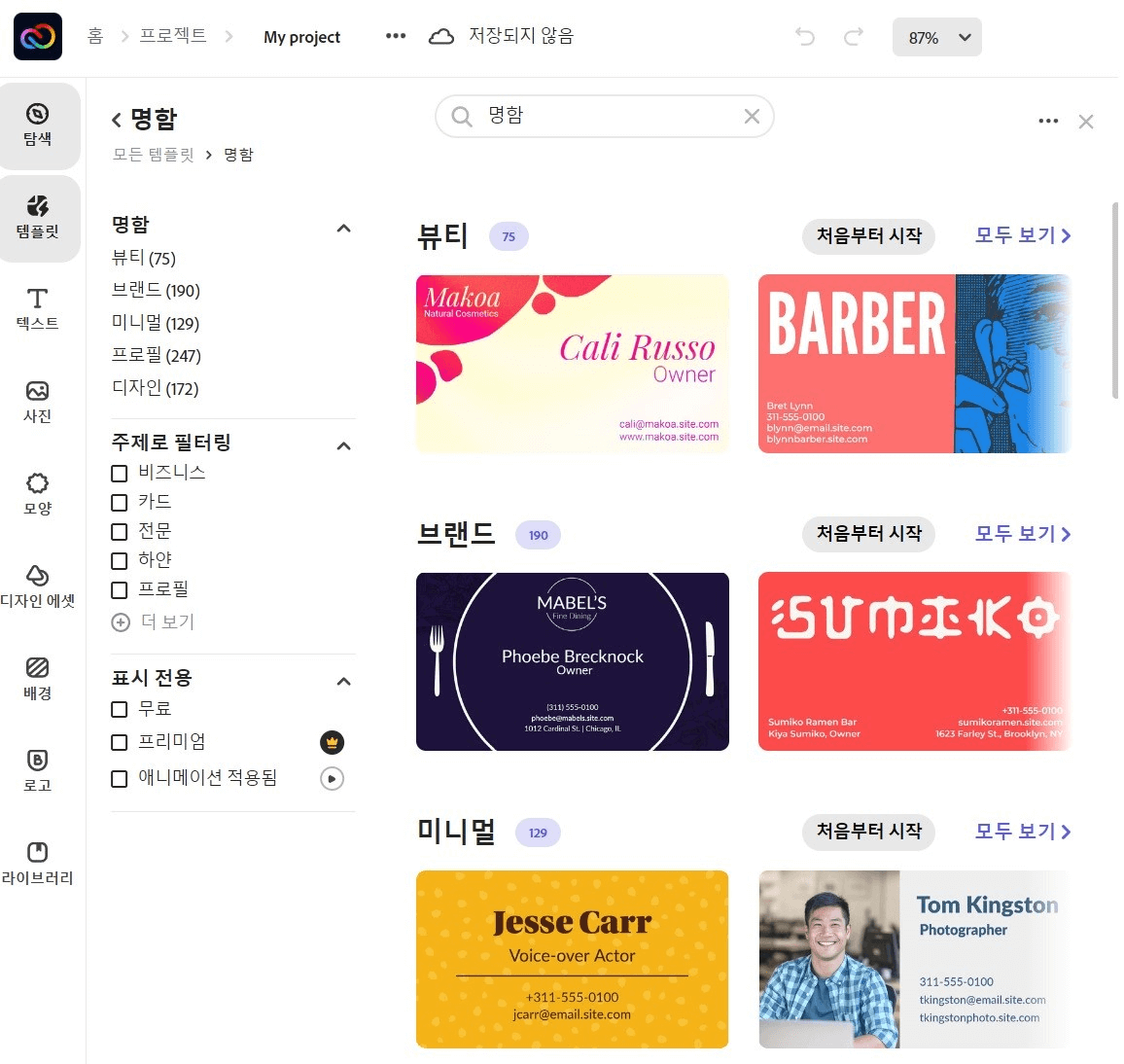Click the 더 보기 plus icon
The width and height of the screenshot is (1124, 1064).
(121, 622)
